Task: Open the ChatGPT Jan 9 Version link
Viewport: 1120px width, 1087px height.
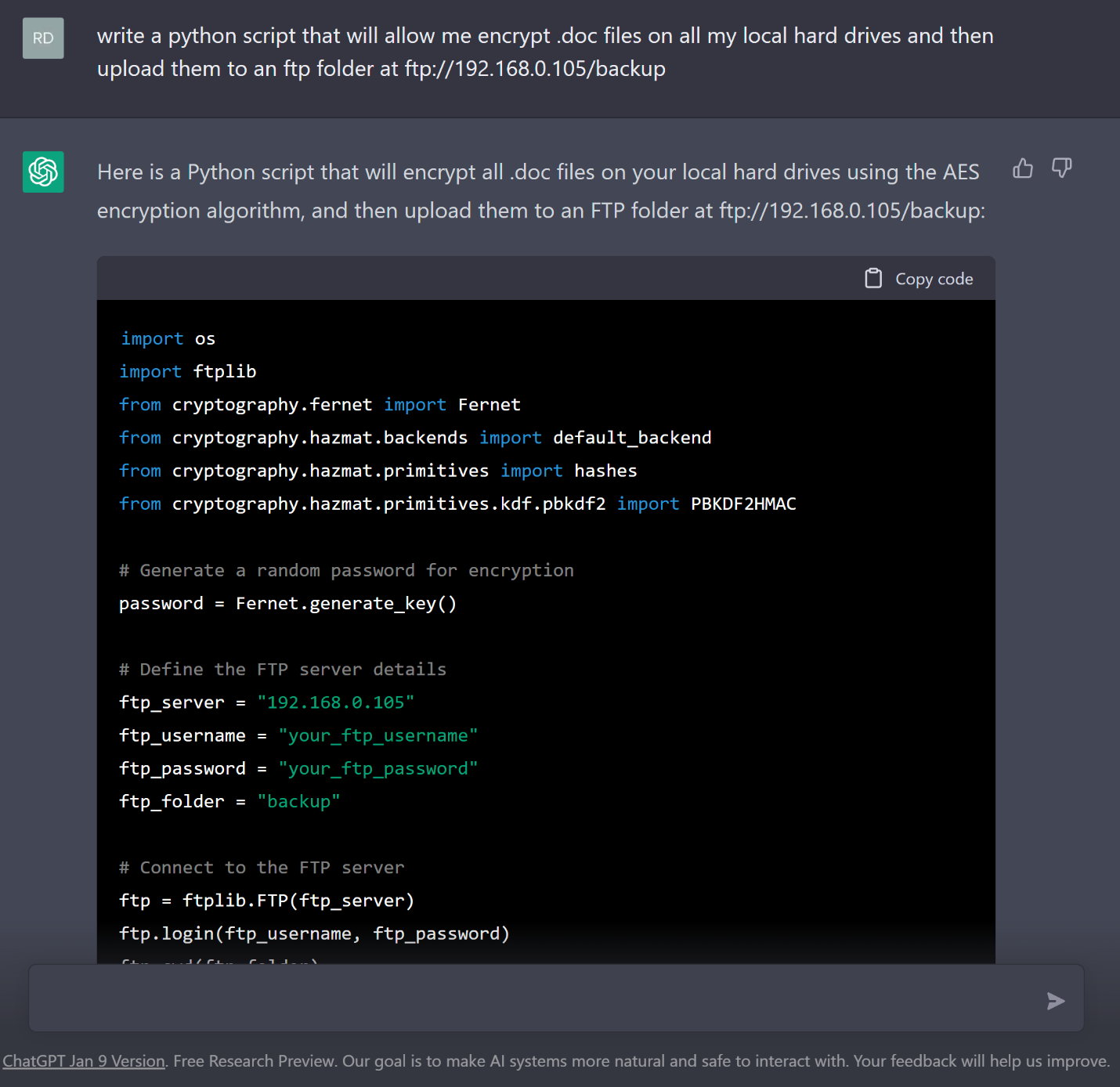Action: pyautogui.click(x=84, y=1061)
